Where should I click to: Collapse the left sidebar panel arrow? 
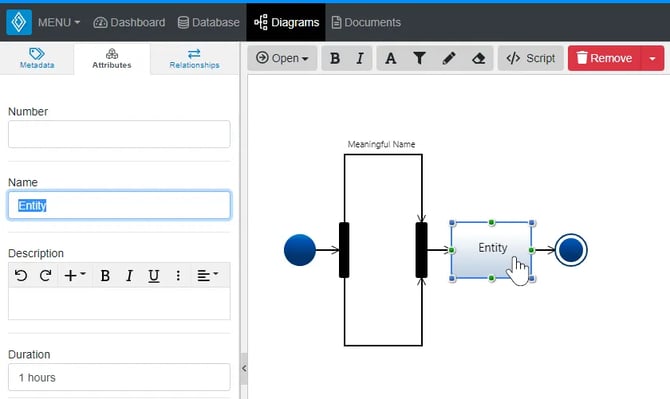(244, 368)
